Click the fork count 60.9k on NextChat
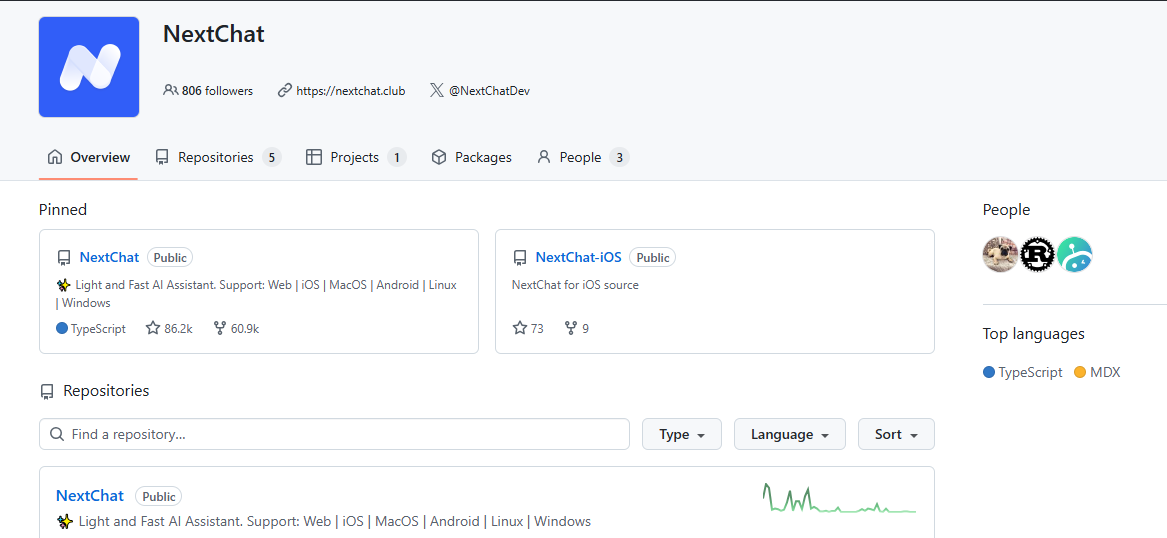 pyautogui.click(x=236, y=328)
